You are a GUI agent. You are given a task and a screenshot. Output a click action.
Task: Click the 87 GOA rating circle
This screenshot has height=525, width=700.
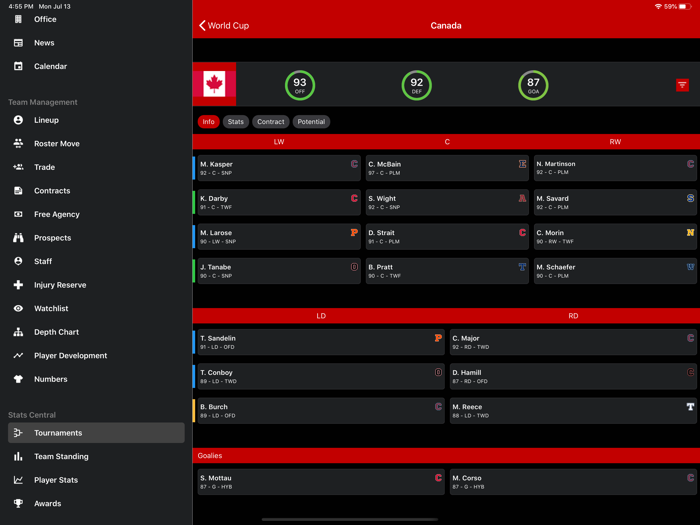tap(533, 85)
